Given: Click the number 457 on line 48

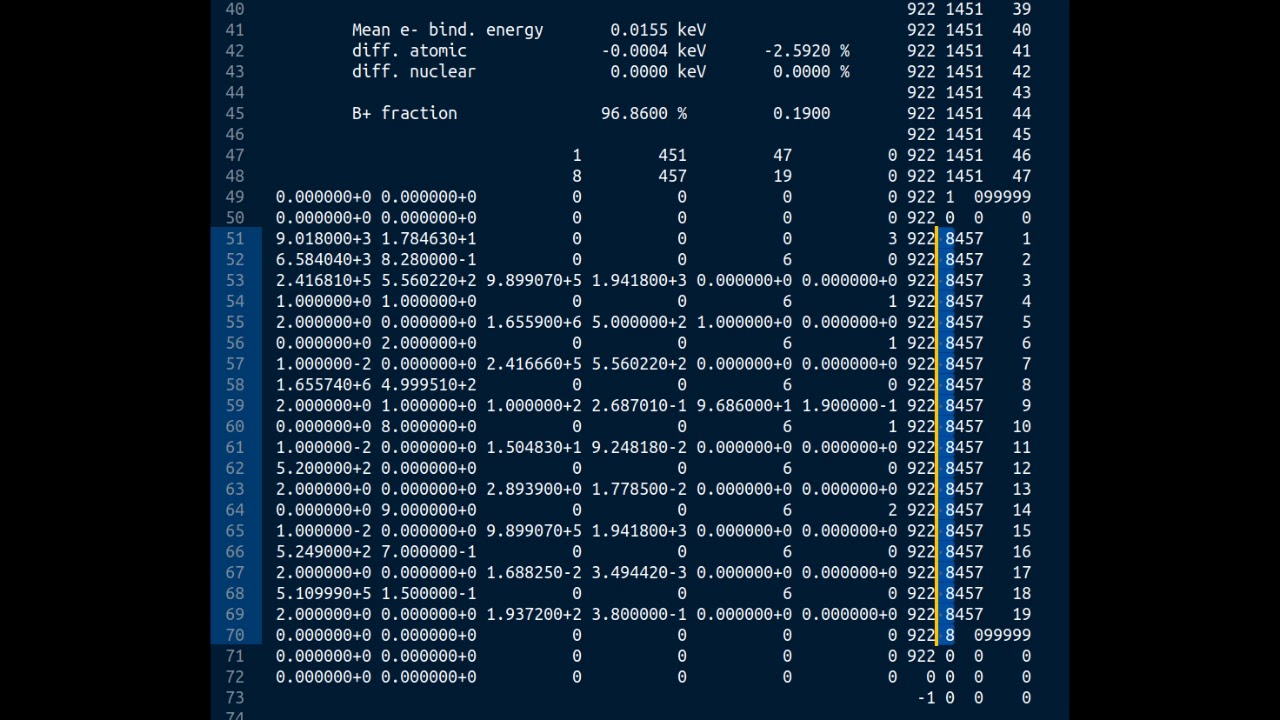Looking at the screenshot, I should 672,176.
